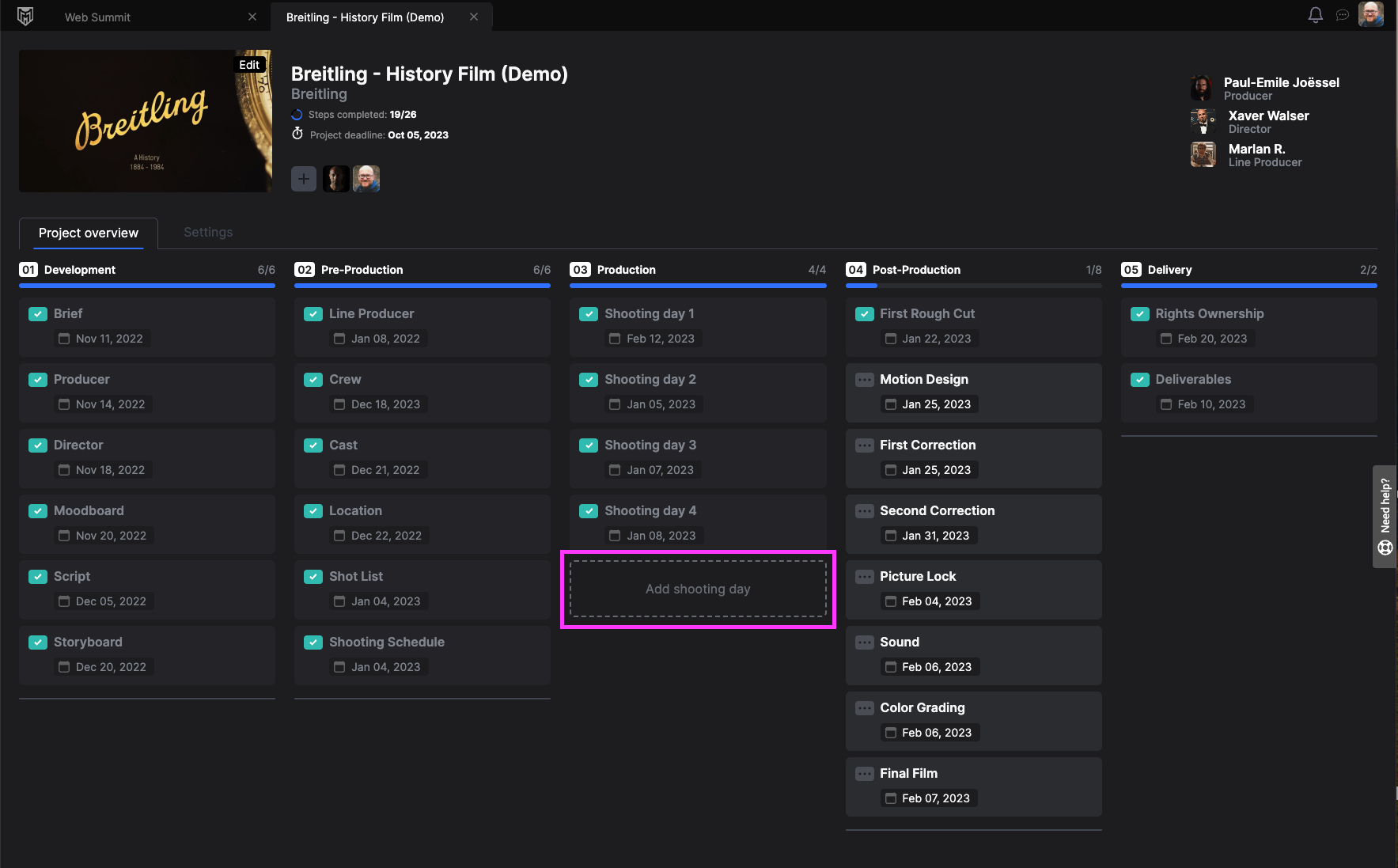Click the Post-Production progress bar
The height and width of the screenshot is (868, 1398).
click(x=973, y=285)
